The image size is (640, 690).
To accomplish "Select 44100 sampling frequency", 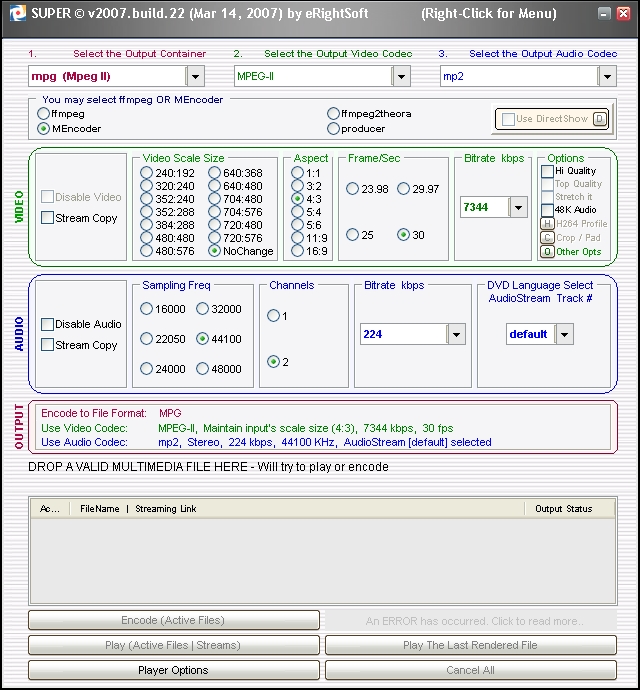I will click(x=202, y=339).
